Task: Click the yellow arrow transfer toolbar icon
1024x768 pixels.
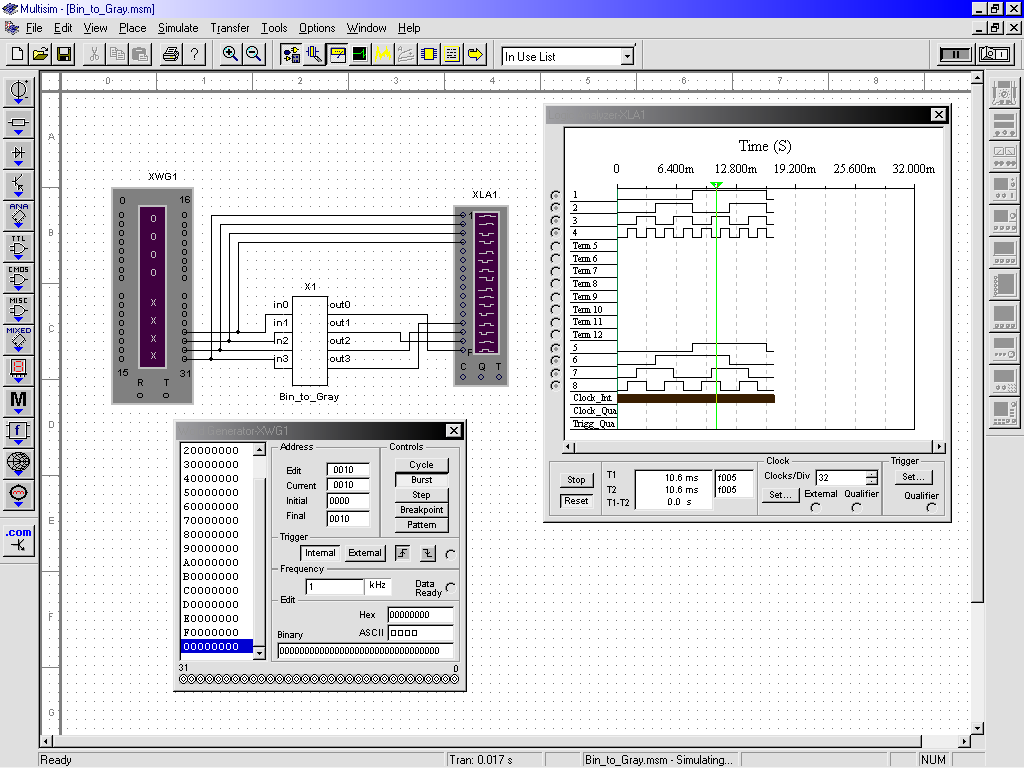Action: (475, 54)
